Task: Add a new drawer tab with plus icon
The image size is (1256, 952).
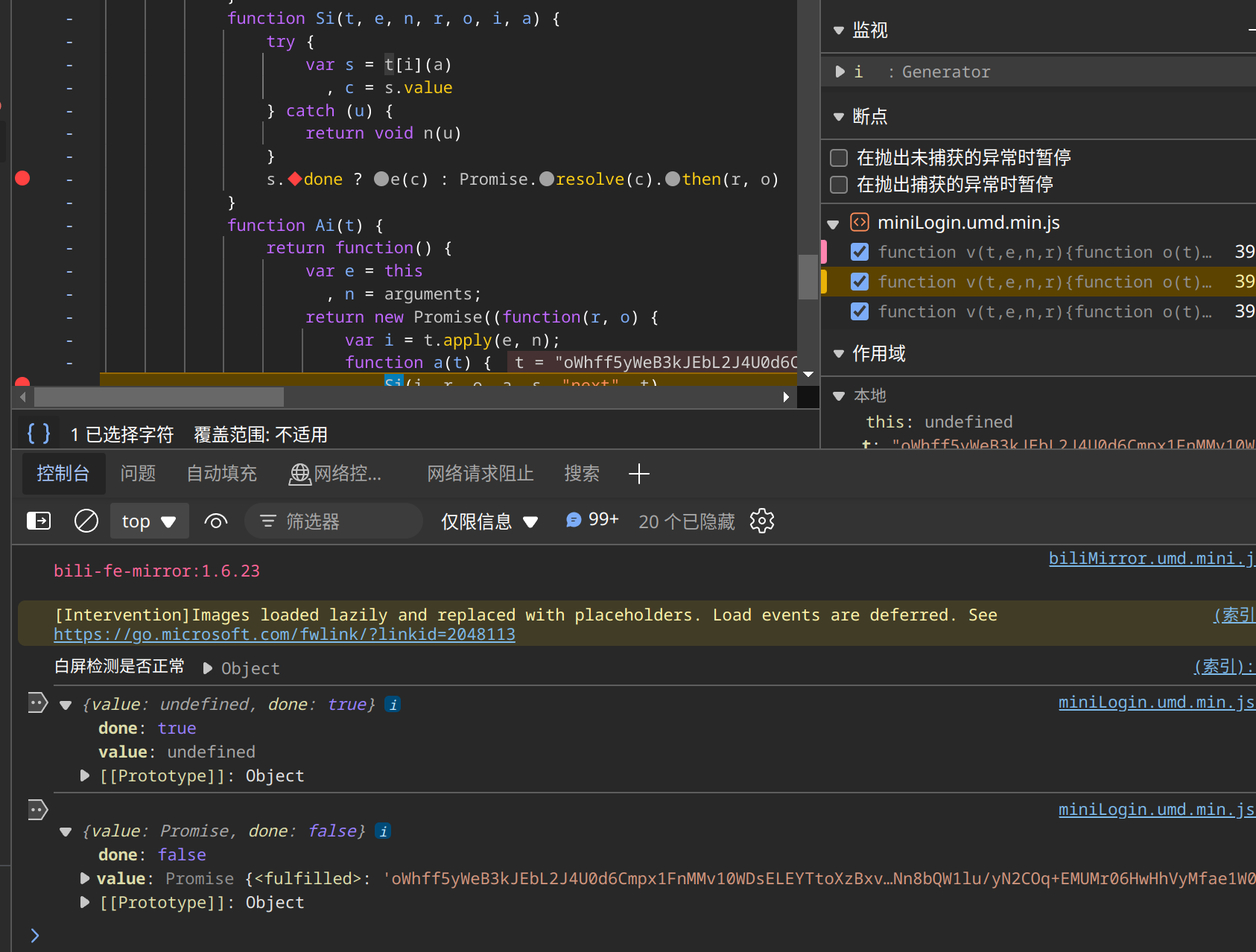Action: pos(639,474)
